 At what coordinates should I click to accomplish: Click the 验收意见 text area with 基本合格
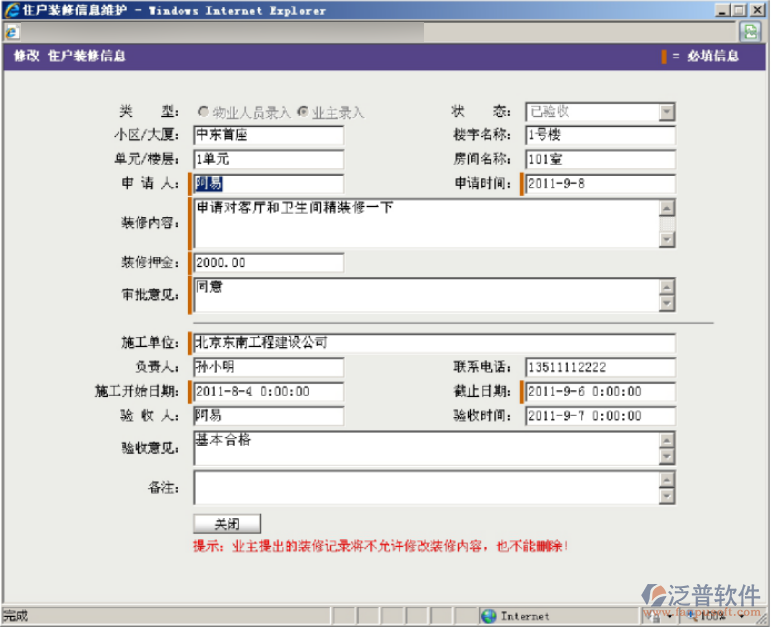pos(426,448)
